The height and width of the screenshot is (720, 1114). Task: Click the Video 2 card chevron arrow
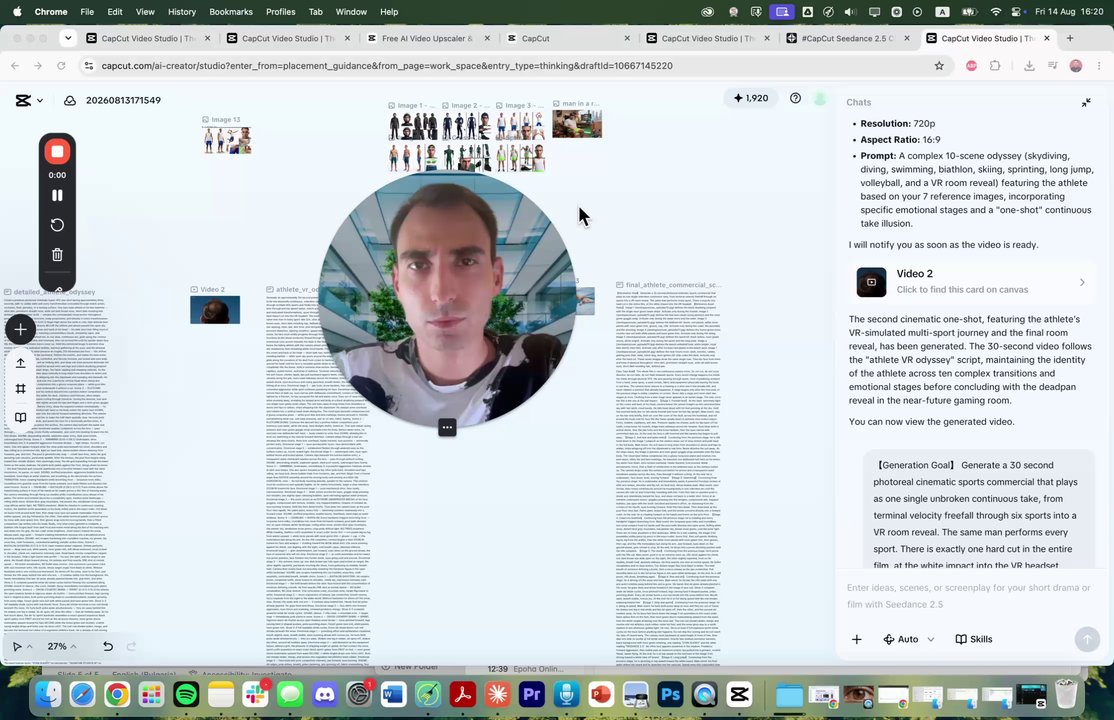(1082, 282)
